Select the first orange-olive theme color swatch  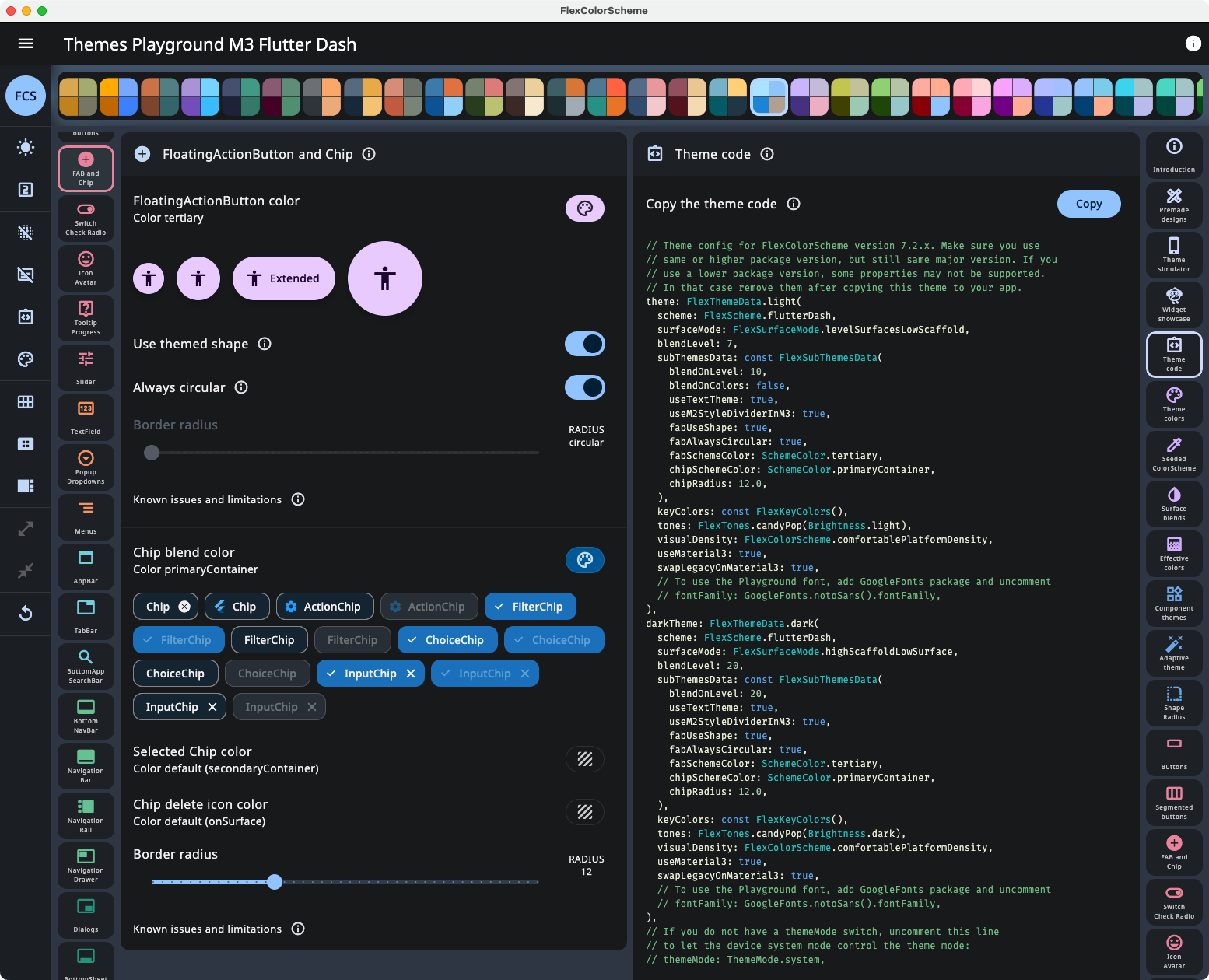point(78,96)
